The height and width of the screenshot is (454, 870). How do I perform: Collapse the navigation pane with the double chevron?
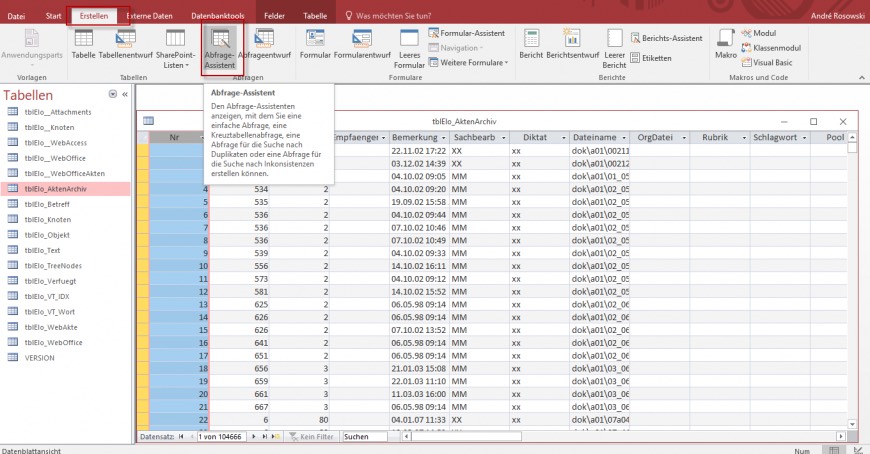pos(125,94)
